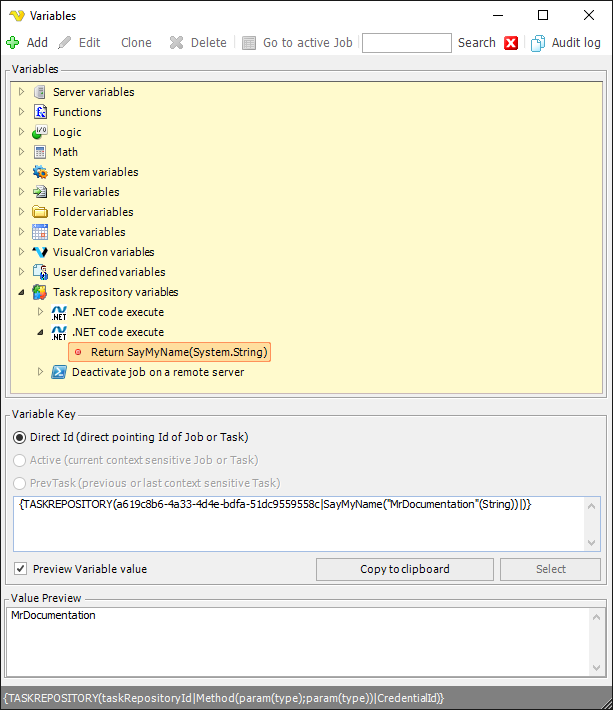This screenshot has height=710, width=613.
Task: Click the search text input field
Action: tap(406, 43)
